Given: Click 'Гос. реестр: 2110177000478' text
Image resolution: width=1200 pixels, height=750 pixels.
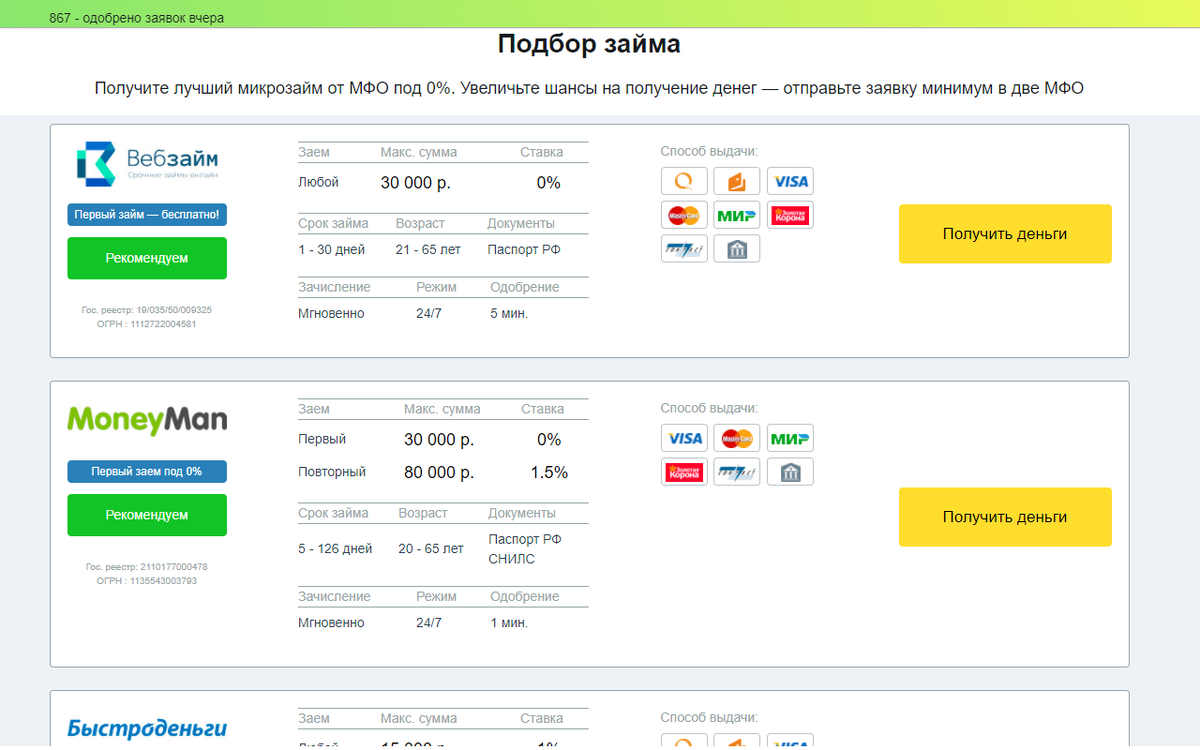Looking at the screenshot, I should pos(147,567).
